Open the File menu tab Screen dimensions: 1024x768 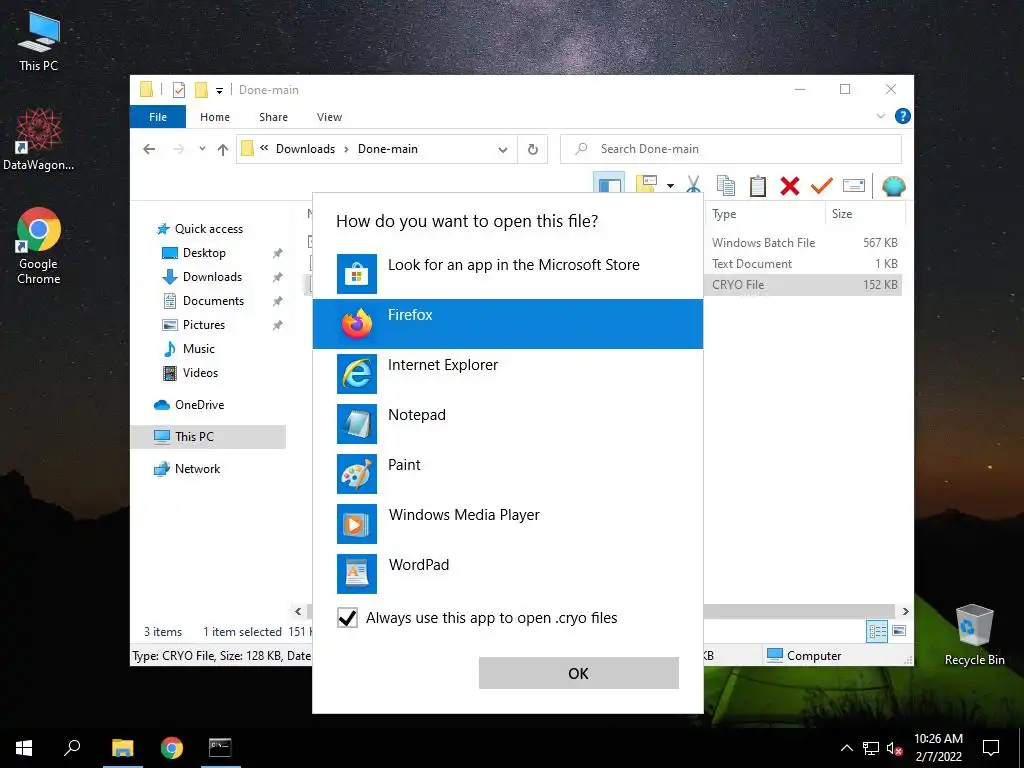click(158, 117)
